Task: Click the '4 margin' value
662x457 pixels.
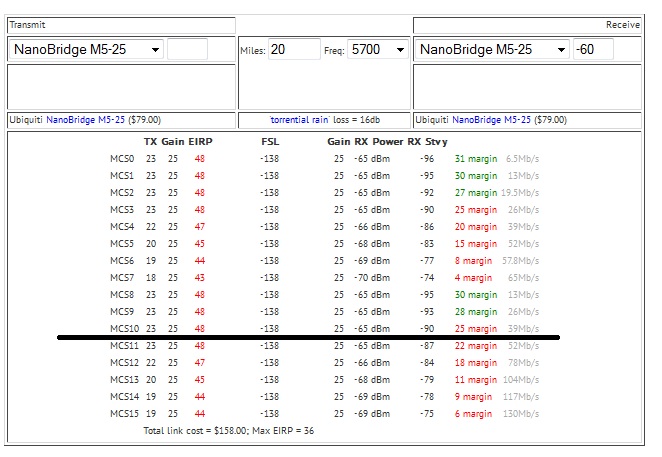Action: (x=473, y=278)
